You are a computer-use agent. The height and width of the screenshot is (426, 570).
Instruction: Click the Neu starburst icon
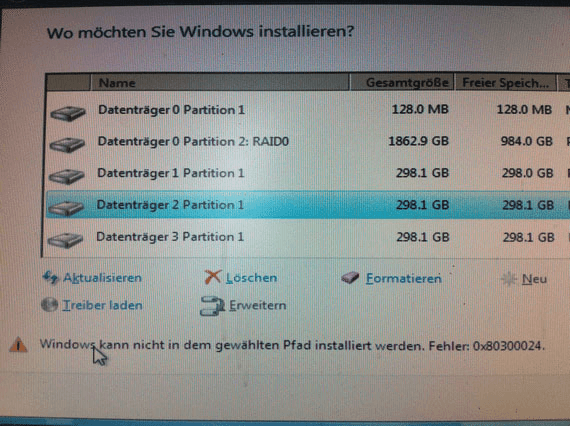(509, 279)
